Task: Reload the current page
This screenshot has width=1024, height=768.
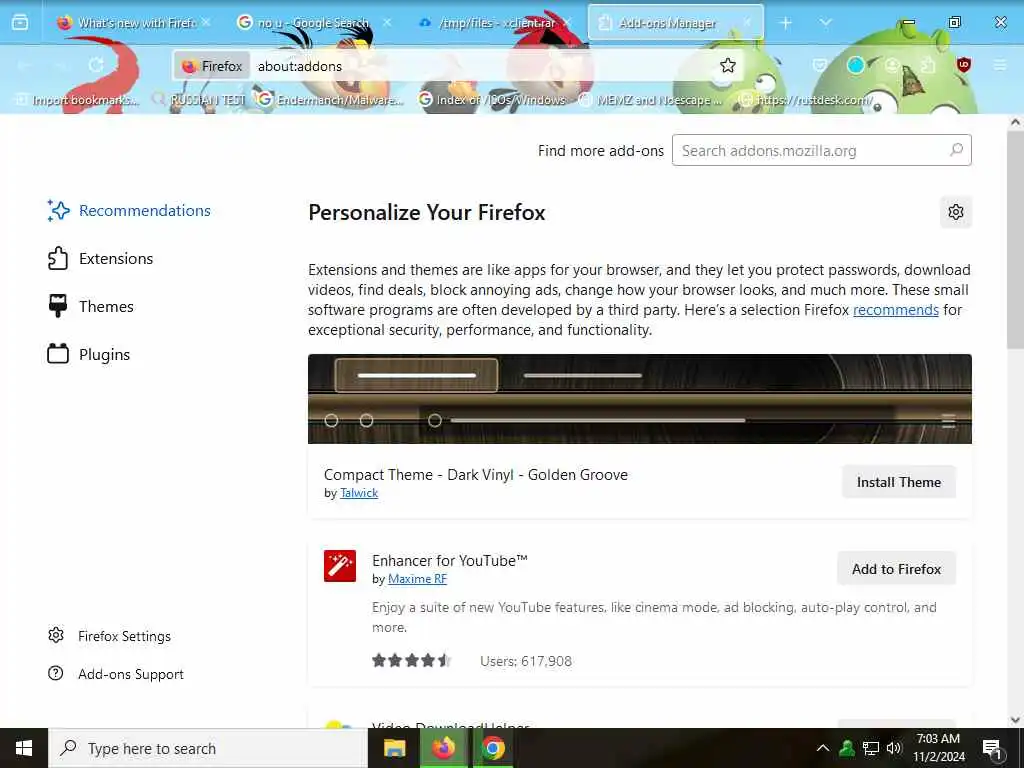Action: coord(96,65)
